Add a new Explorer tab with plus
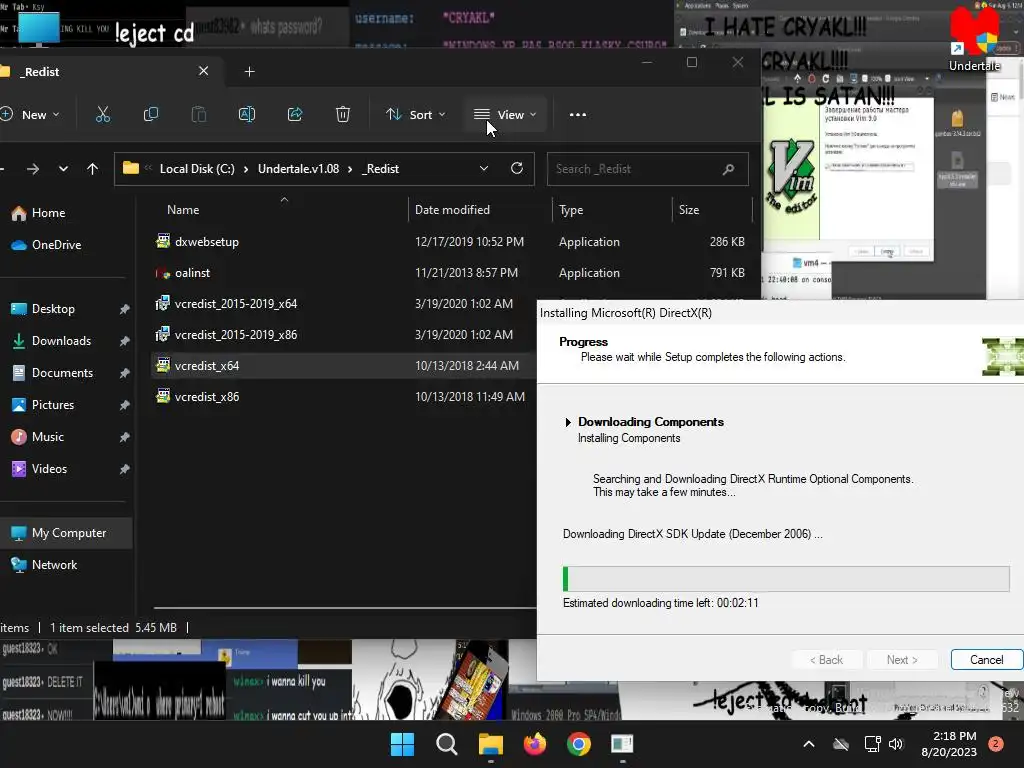 pos(249,72)
